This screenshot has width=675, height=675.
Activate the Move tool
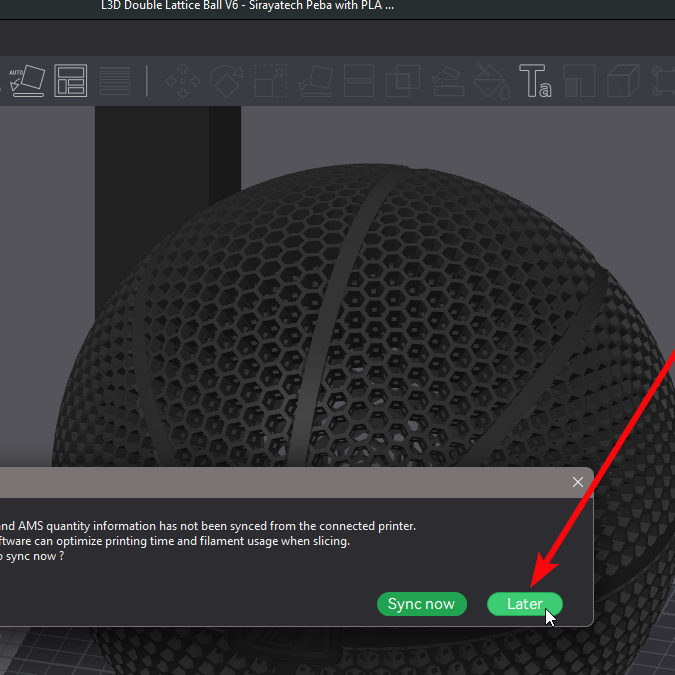(182, 81)
